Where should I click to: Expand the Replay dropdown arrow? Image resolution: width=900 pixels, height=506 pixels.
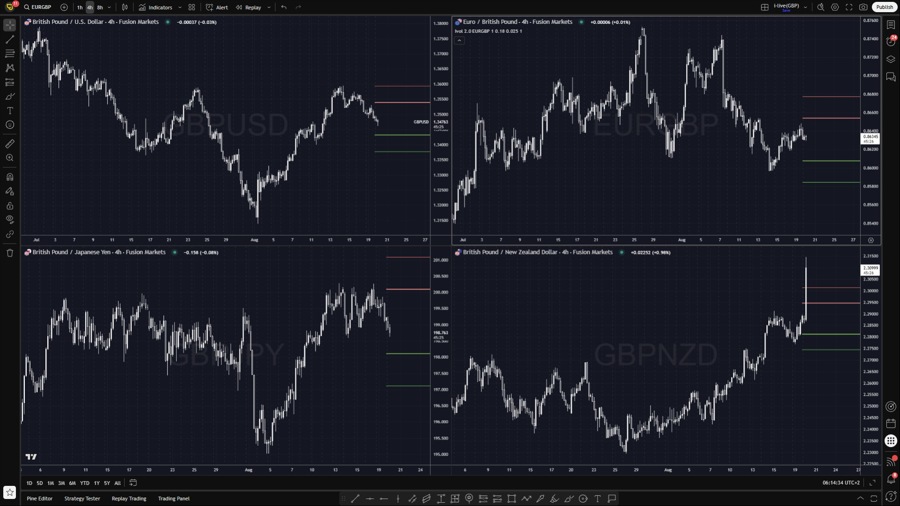tap(269, 7)
